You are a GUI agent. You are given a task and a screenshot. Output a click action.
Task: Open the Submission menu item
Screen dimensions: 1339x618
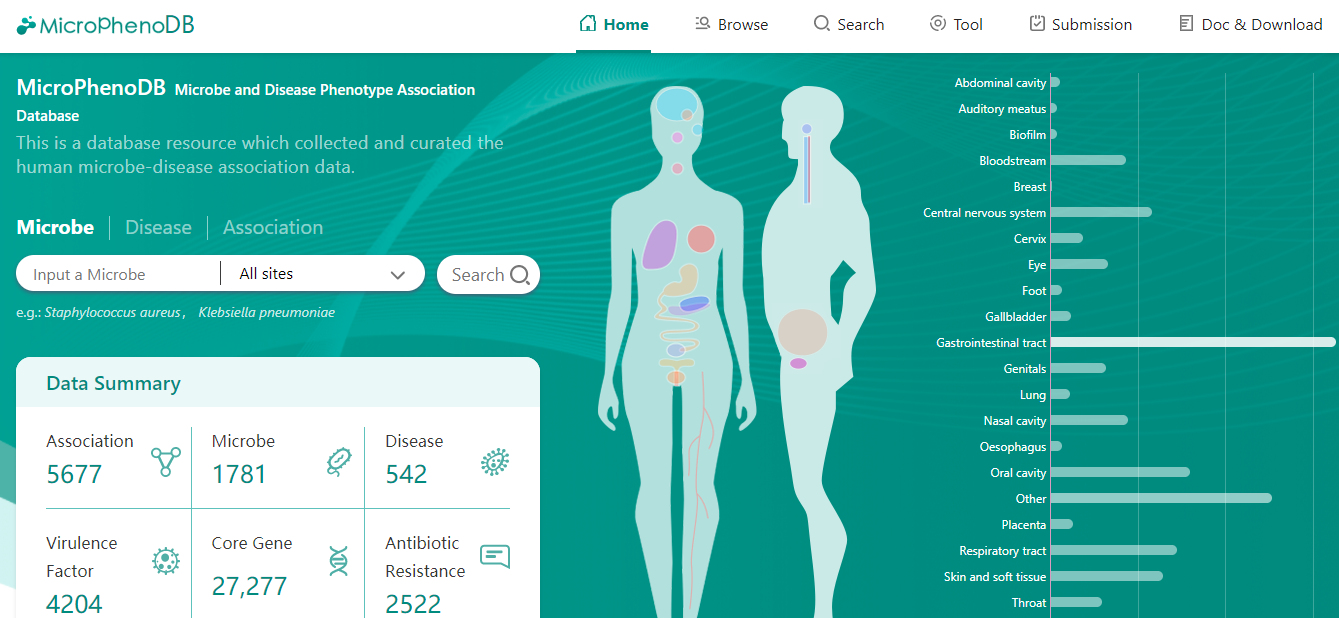click(x=1080, y=24)
